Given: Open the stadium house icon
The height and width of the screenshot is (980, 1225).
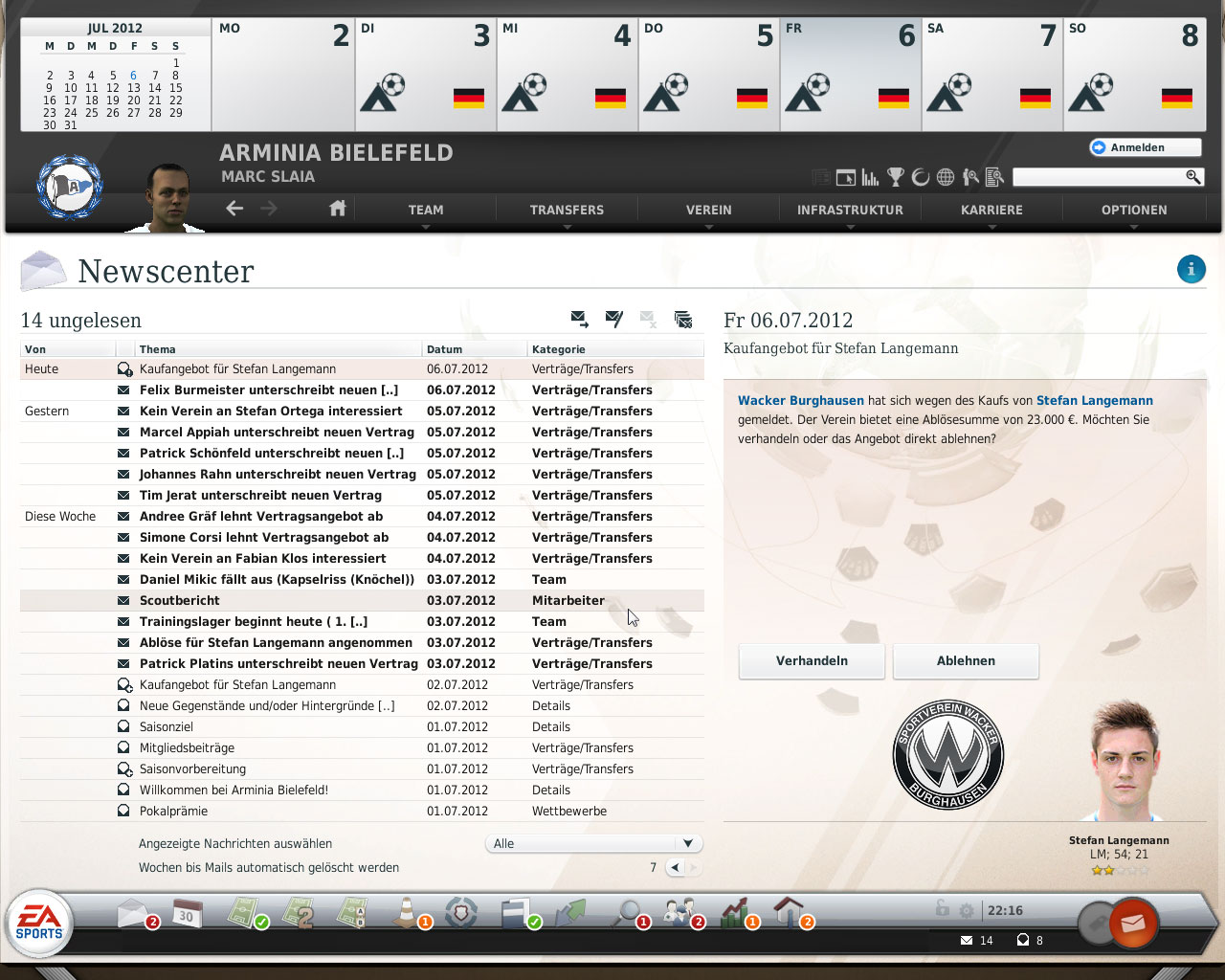Looking at the screenshot, I should click(791, 913).
